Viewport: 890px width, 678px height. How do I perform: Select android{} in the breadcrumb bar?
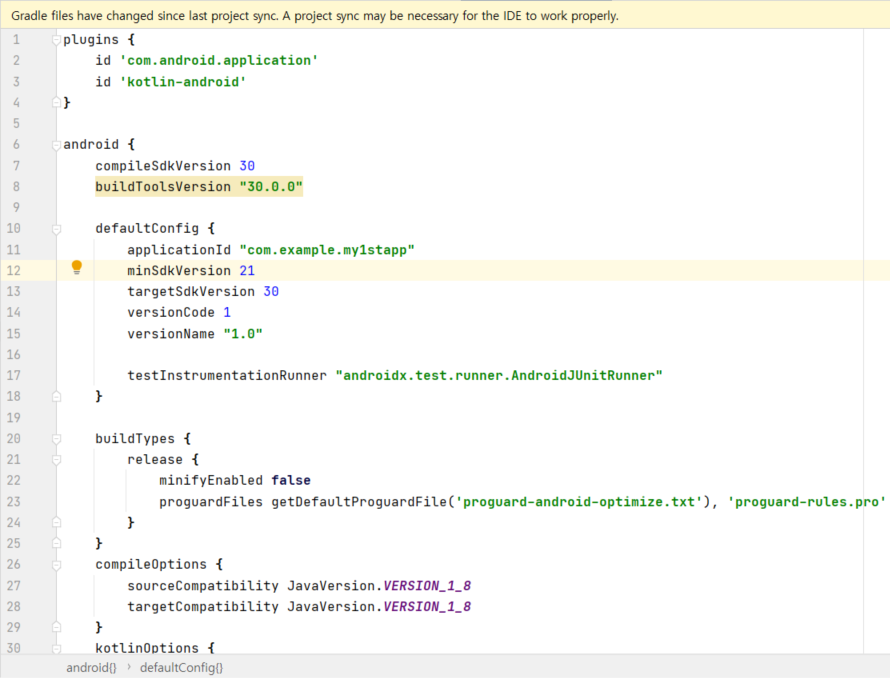coord(91,667)
